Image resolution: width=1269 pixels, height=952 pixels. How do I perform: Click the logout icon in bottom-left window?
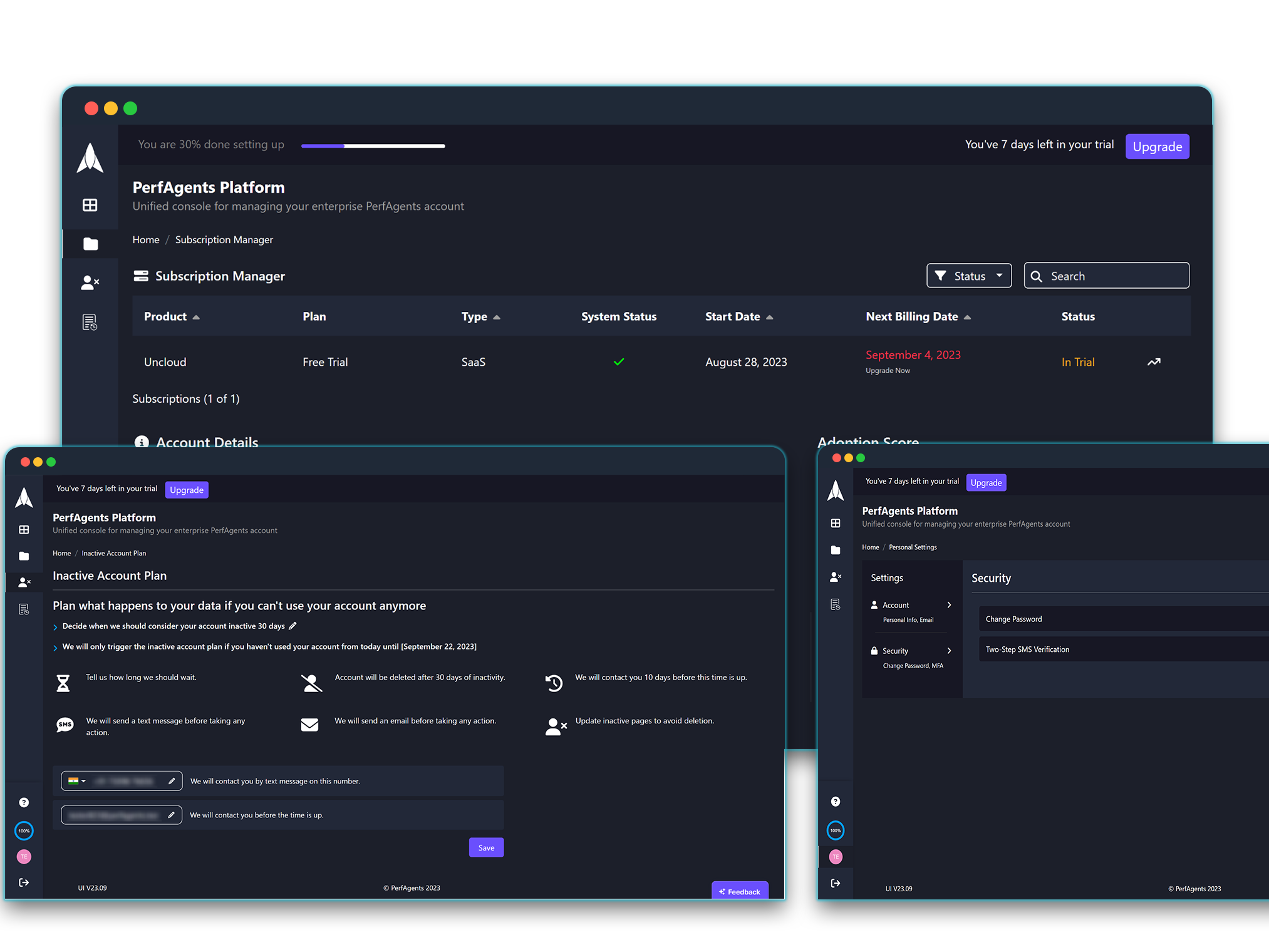[24, 882]
